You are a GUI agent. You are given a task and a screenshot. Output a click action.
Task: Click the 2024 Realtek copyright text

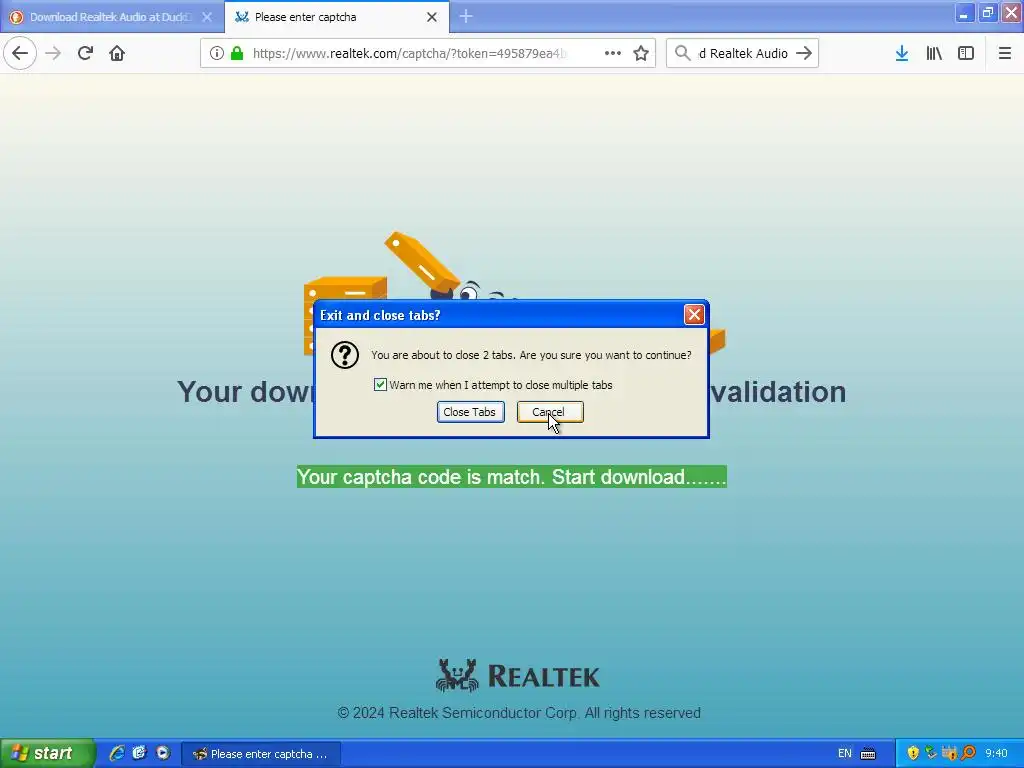pyautogui.click(x=519, y=712)
